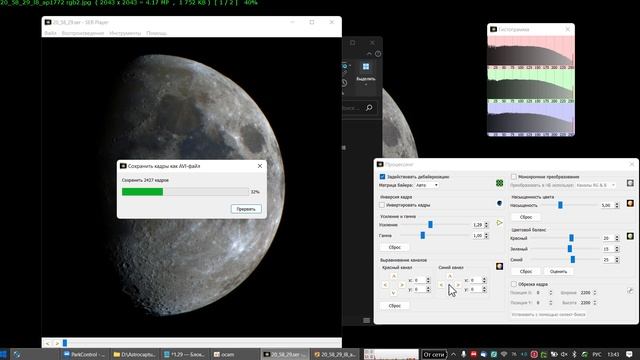Click the volume tray icon
Image resolution: width=640 pixels, height=360 pixels.
[x=564, y=354]
